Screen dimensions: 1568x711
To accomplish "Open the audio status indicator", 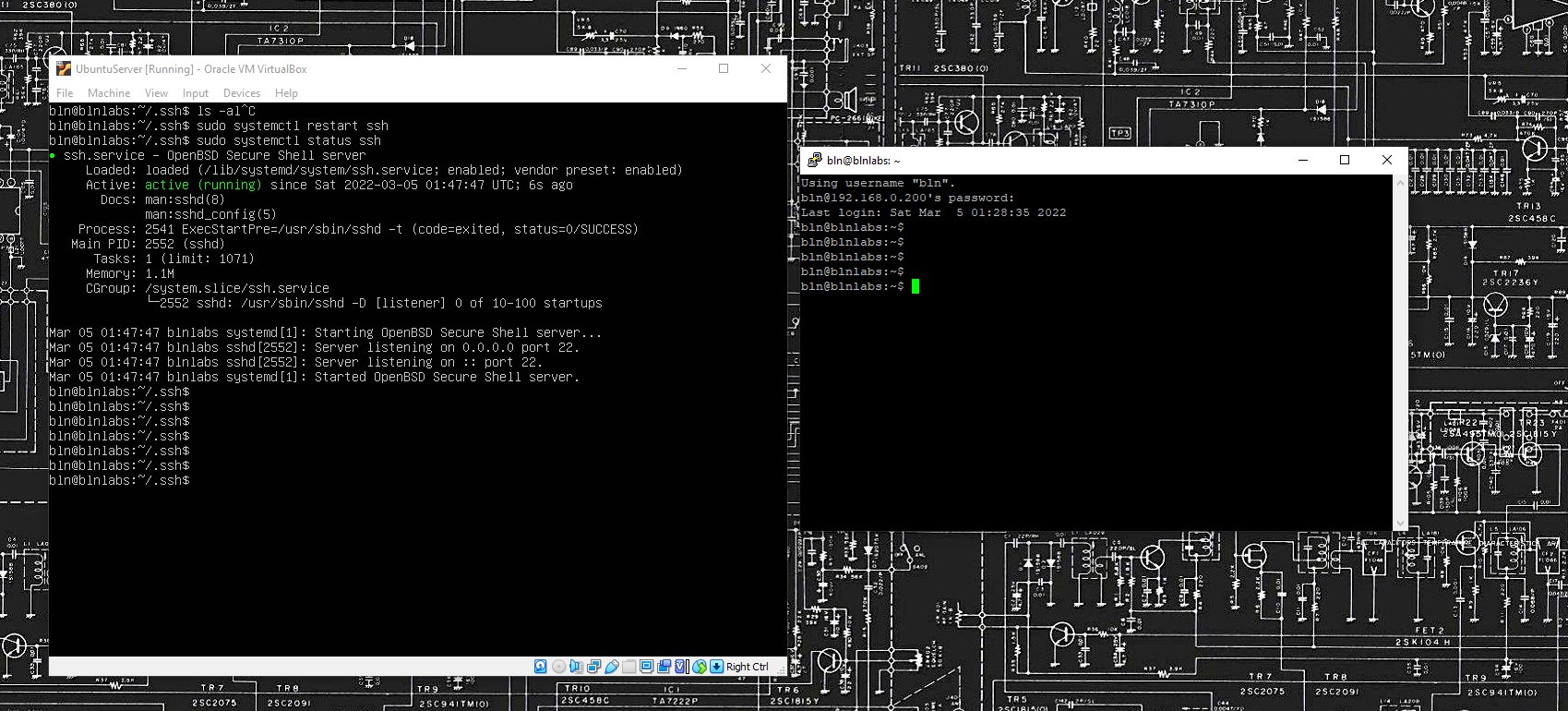I will (576, 667).
